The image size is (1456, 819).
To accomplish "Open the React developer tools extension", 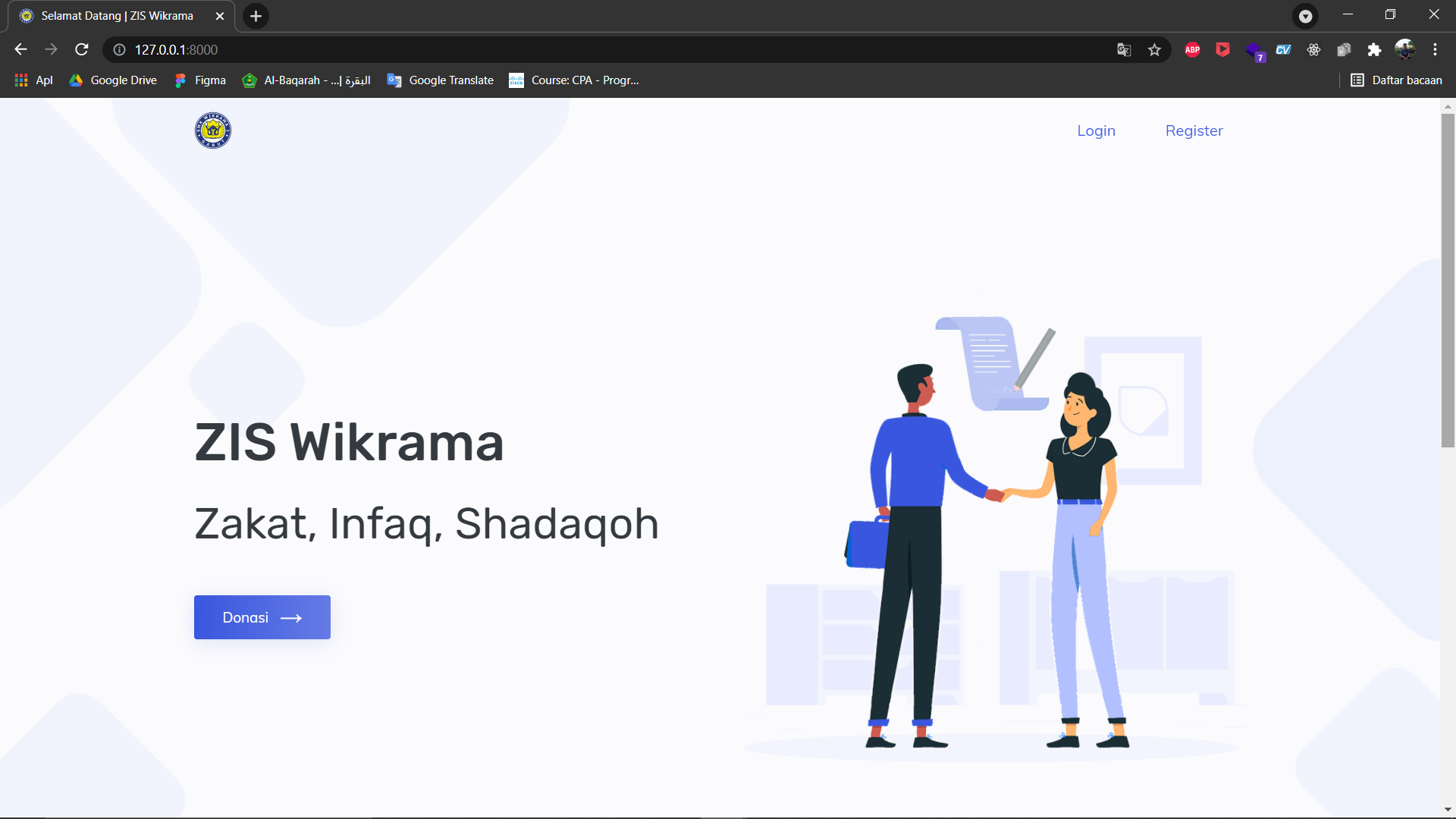I will (1313, 50).
